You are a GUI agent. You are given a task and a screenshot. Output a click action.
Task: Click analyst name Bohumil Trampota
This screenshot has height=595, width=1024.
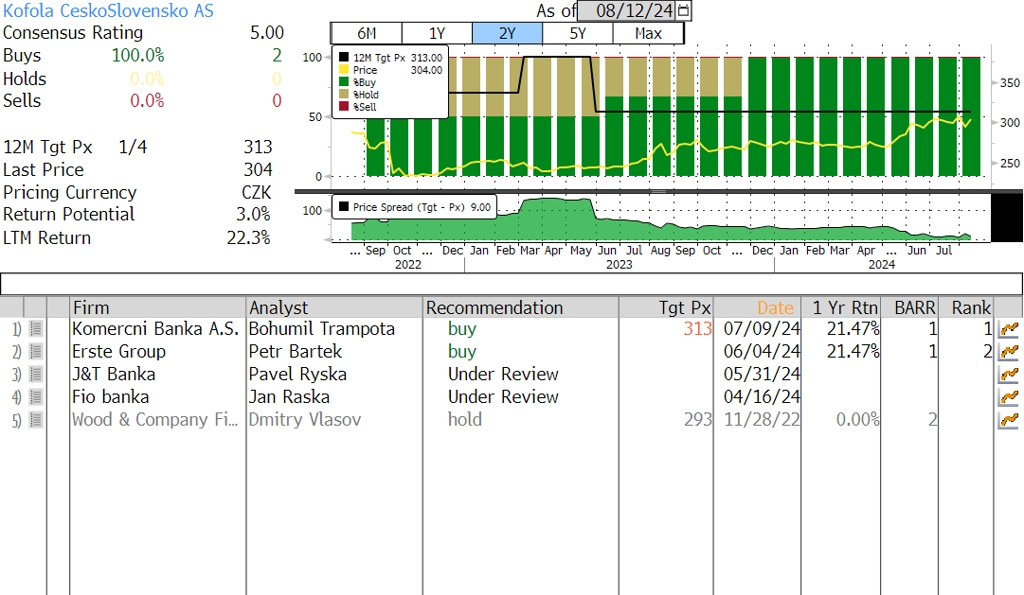(x=322, y=329)
